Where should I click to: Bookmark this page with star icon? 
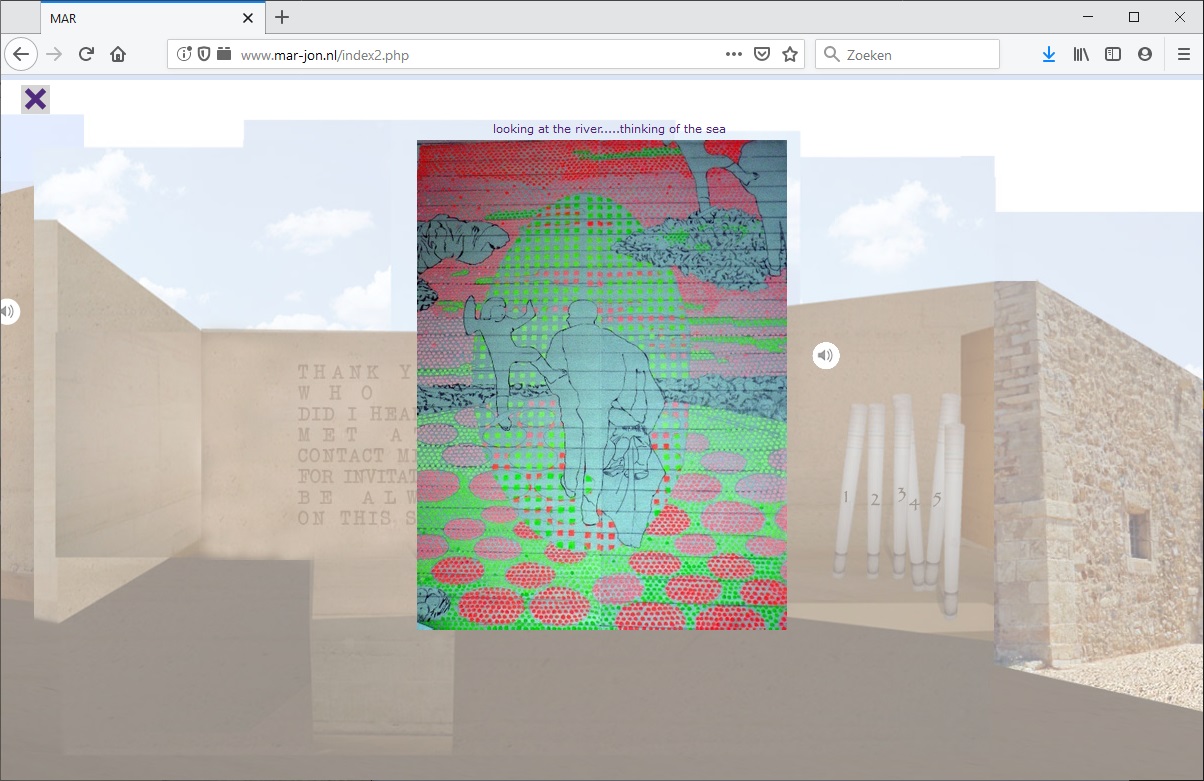coord(790,55)
